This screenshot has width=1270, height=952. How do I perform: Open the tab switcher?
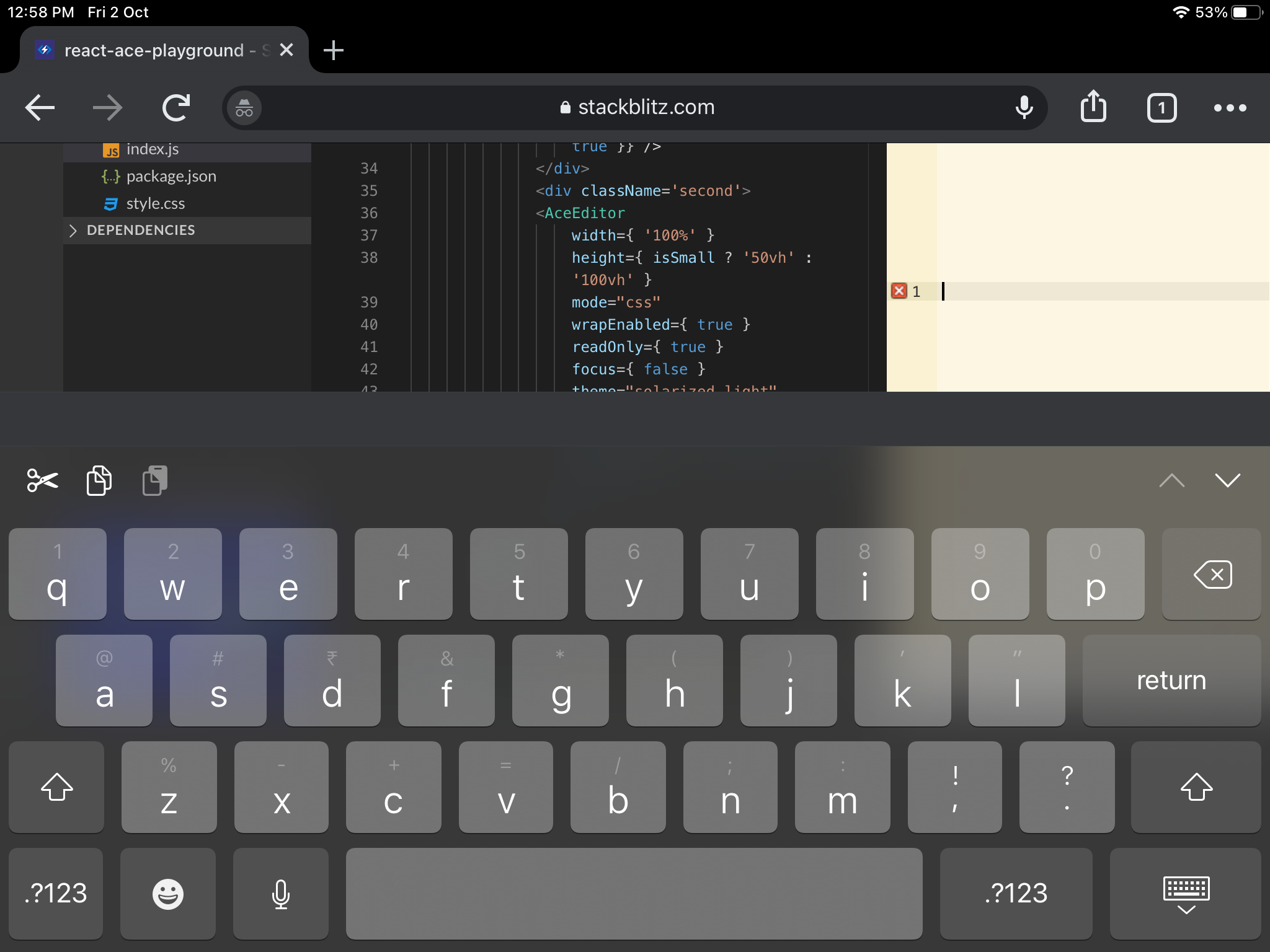(1161, 107)
